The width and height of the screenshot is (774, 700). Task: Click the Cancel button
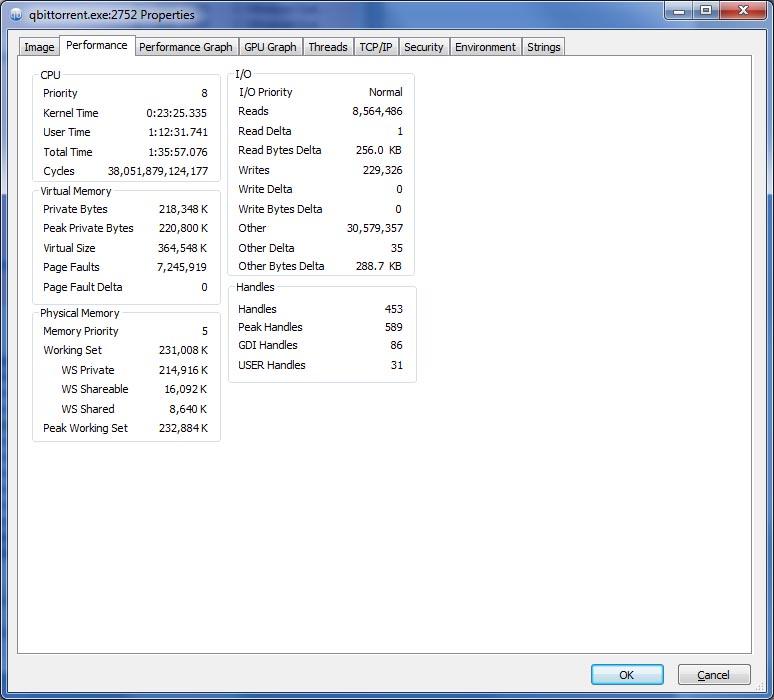coord(714,674)
